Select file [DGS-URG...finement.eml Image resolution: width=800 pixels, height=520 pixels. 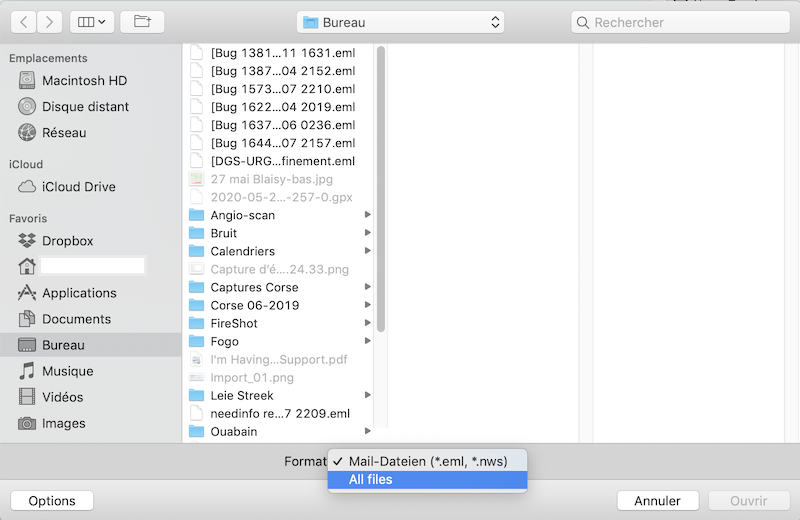(278, 161)
